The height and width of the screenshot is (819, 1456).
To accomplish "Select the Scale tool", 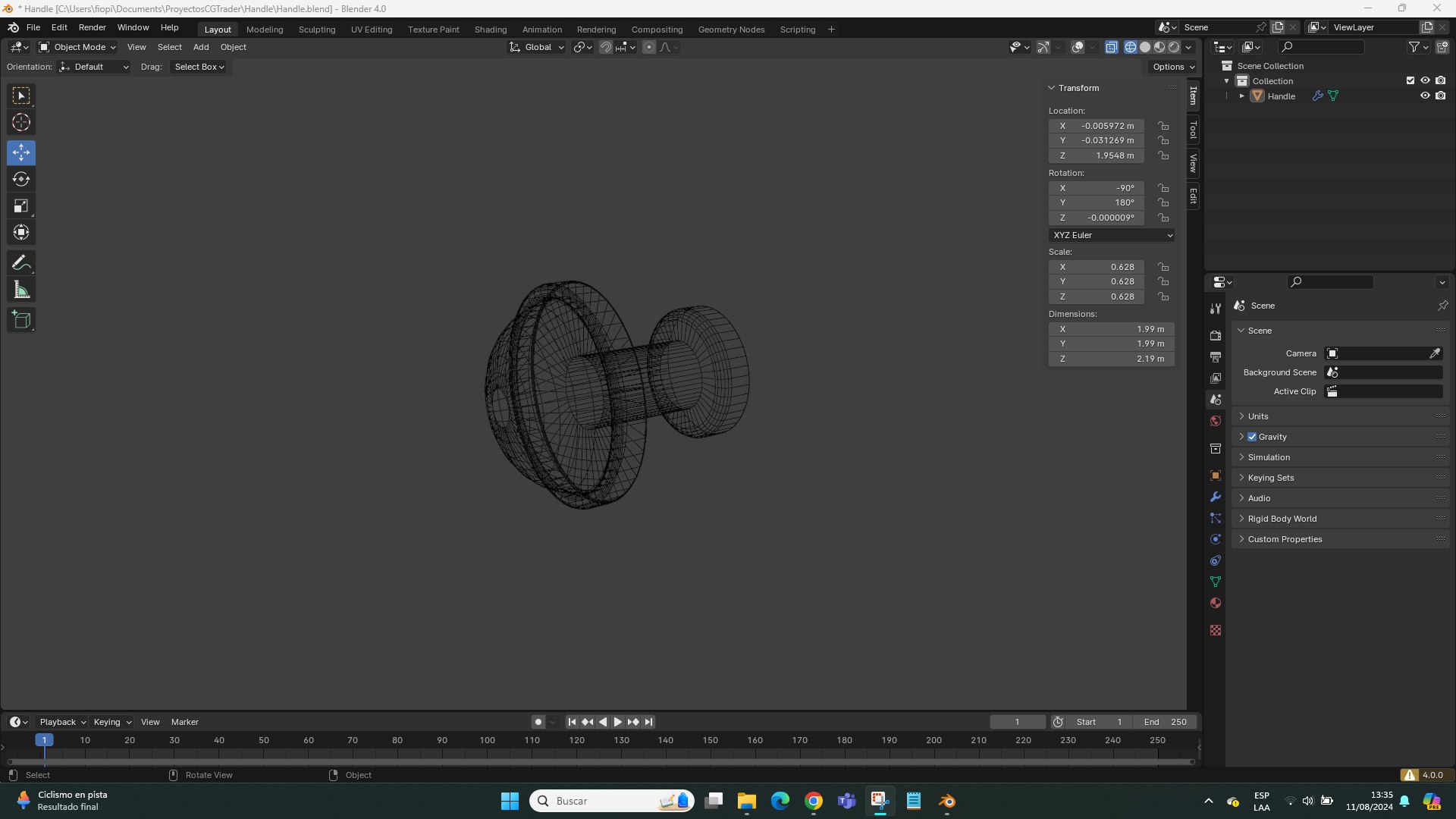I will pyautogui.click(x=21, y=206).
